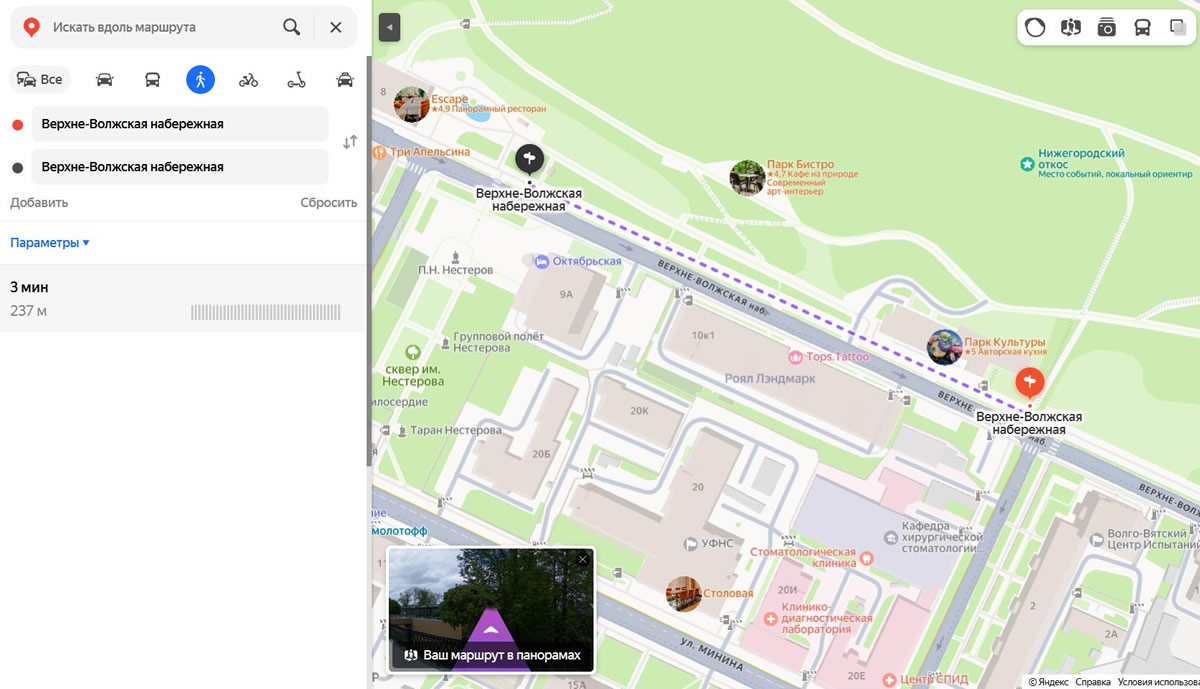Open the Escape panoramic restaurant marker
The width and height of the screenshot is (1200, 689).
click(411, 104)
